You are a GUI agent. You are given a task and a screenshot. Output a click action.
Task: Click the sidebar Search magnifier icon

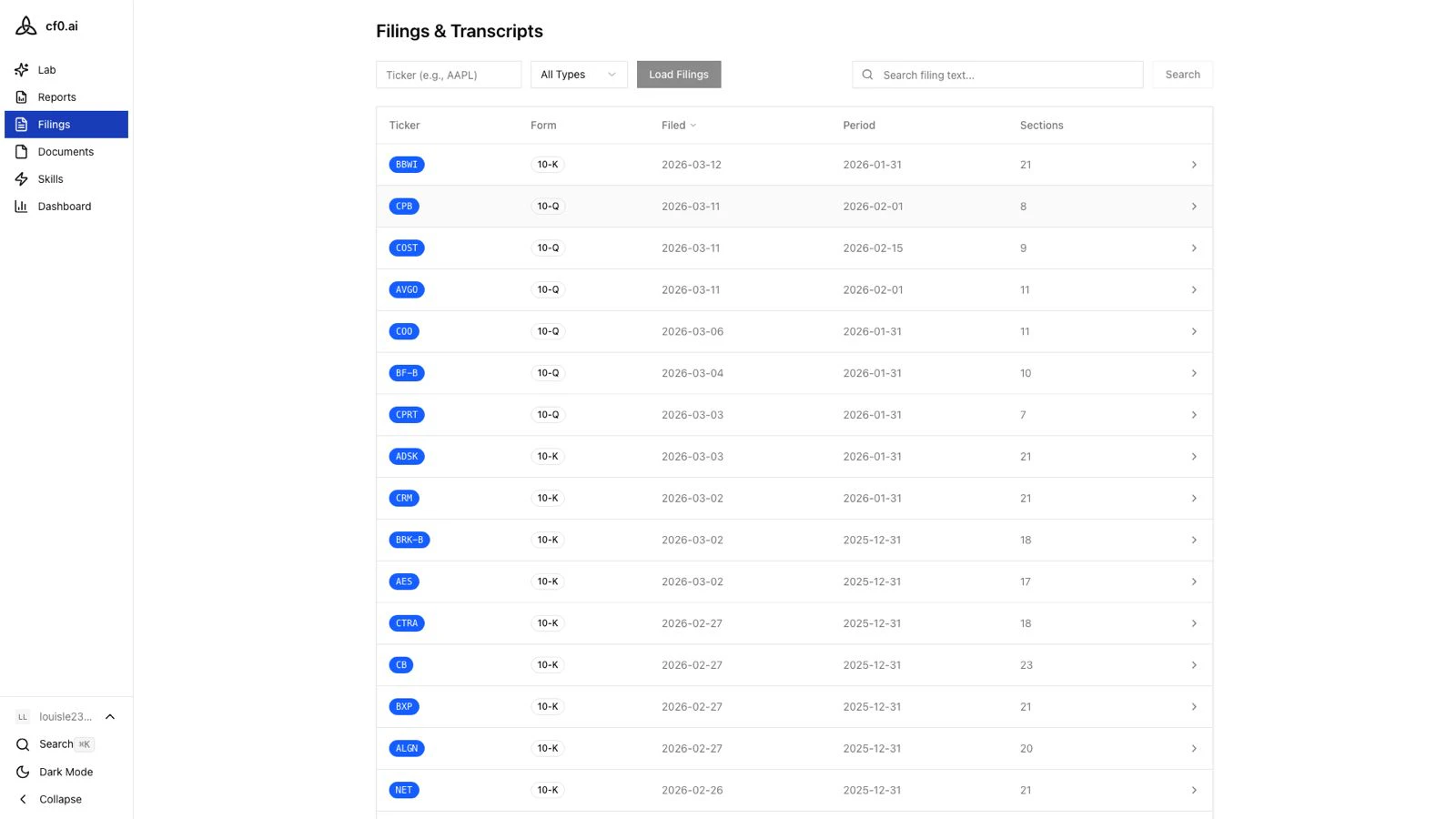point(23,744)
